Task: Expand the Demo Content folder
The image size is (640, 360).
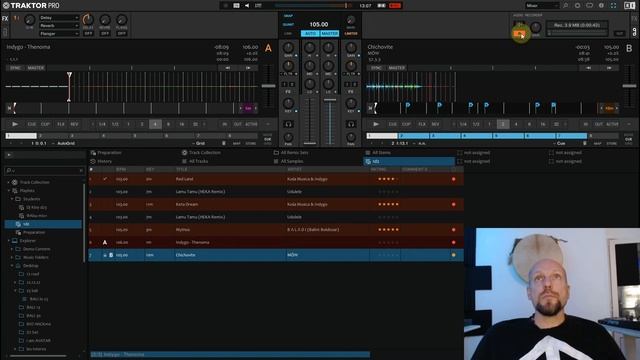Action: point(12,249)
